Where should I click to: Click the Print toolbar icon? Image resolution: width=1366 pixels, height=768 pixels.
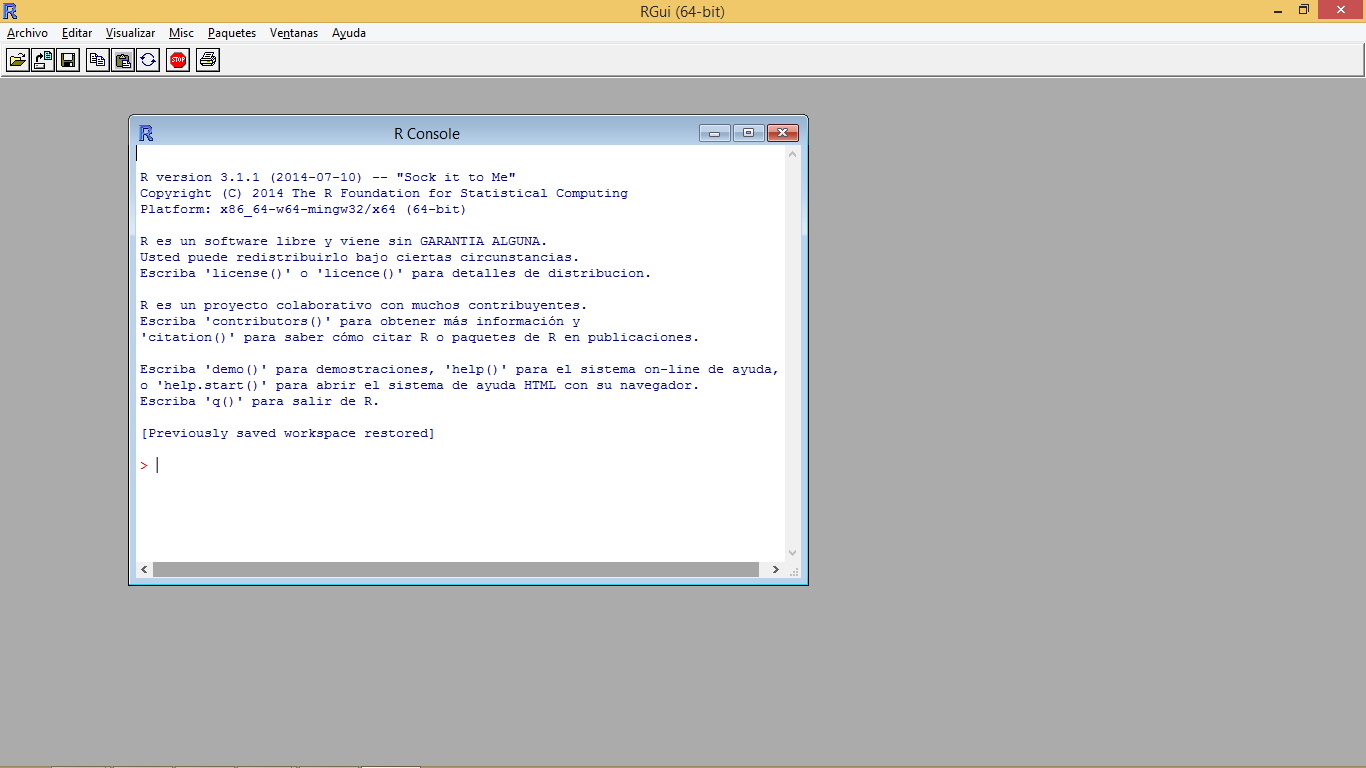[x=208, y=60]
